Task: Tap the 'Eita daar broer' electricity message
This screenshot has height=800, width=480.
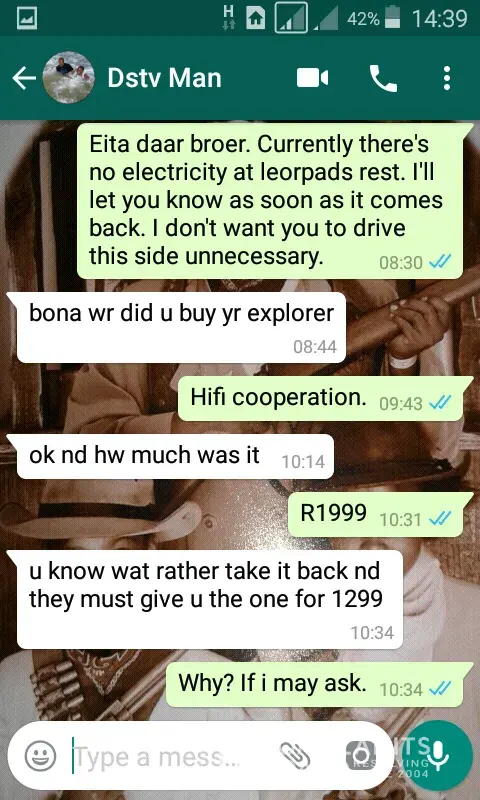Action: [270, 201]
